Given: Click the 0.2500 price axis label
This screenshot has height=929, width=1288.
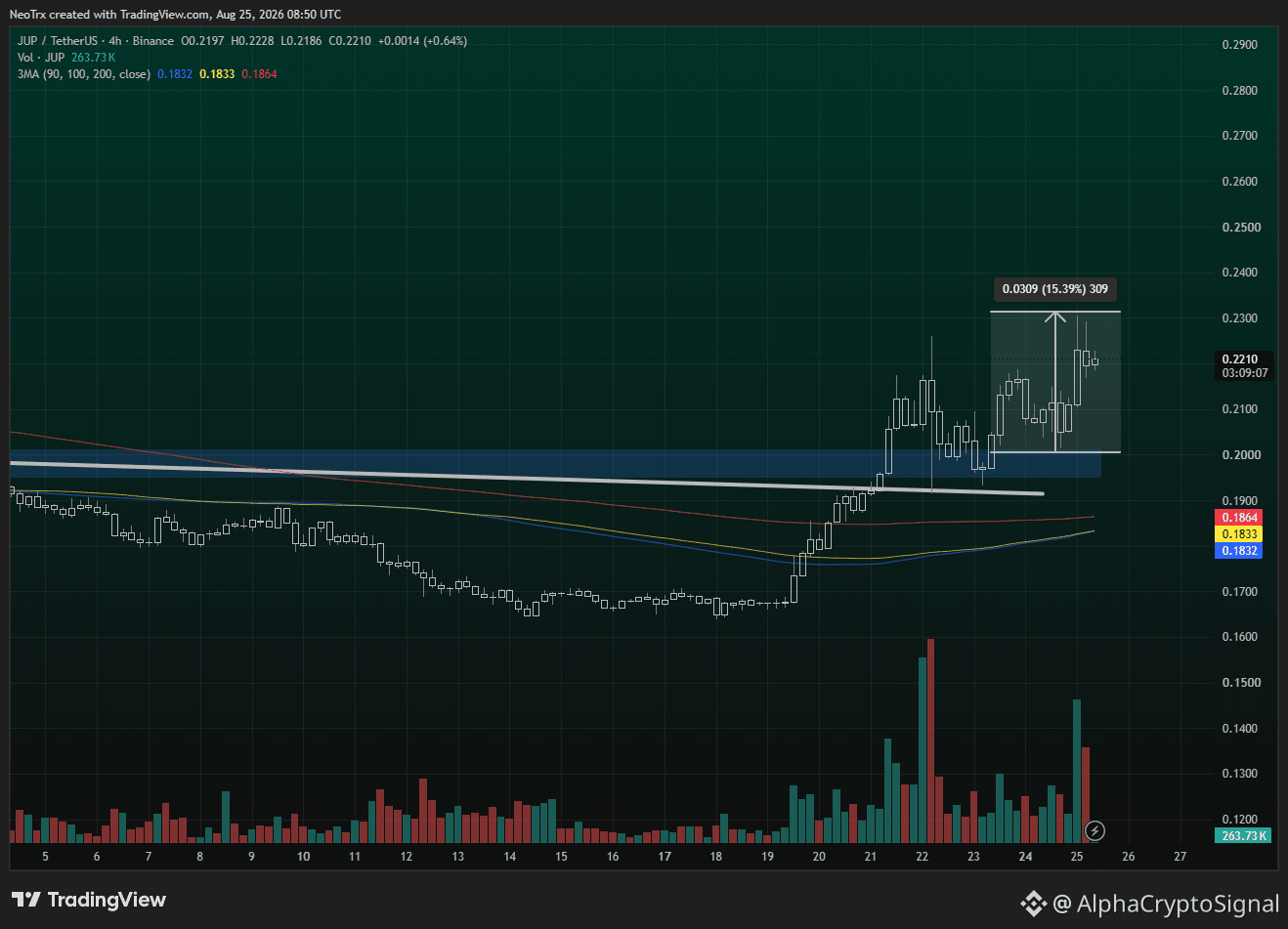Looking at the screenshot, I should point(1240,228).
